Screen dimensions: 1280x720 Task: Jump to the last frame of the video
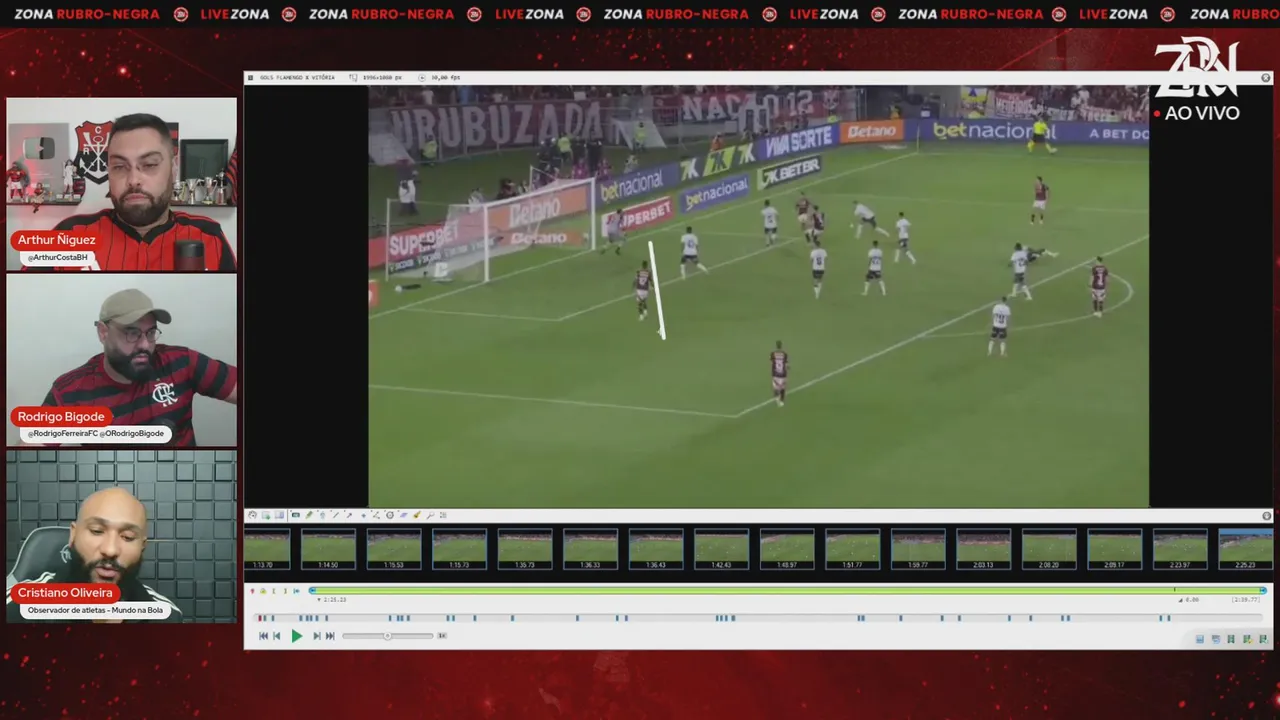tap(330, 636)
